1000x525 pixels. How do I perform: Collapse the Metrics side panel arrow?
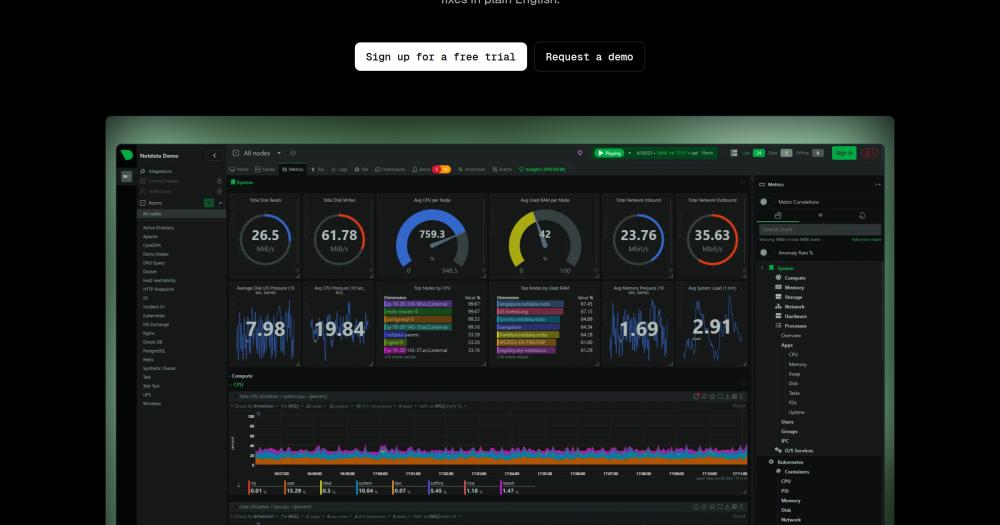coord(878,184)
